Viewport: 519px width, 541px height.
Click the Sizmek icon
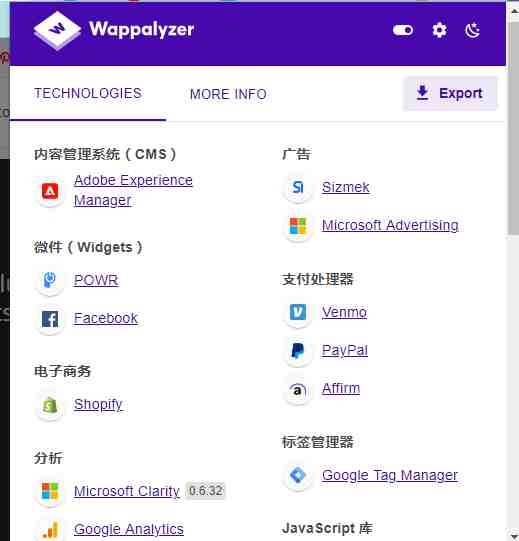[x=298, y=187]
